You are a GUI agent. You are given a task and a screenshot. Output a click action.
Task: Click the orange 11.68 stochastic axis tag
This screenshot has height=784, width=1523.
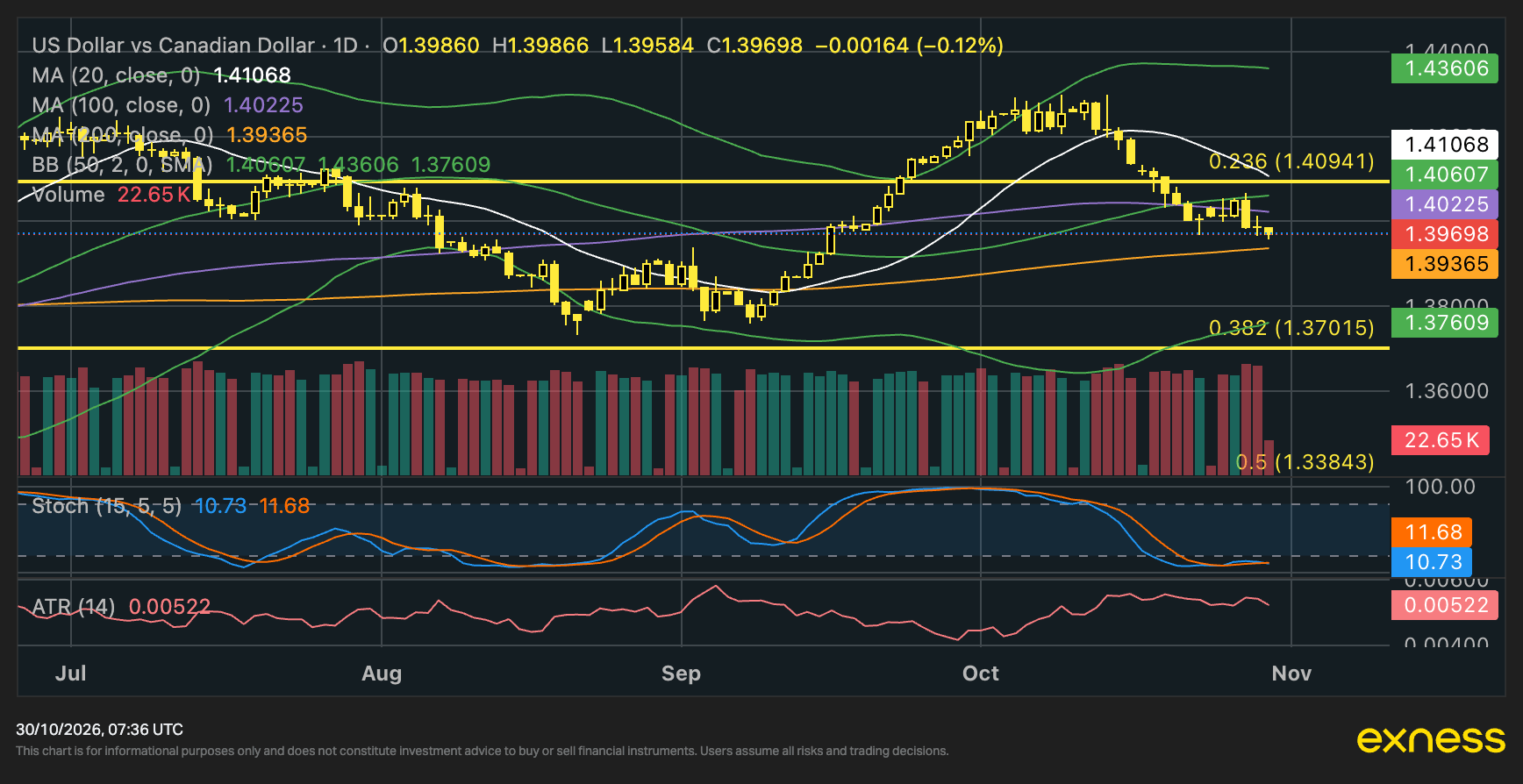pyautogui.click(x=1432, y=532)
